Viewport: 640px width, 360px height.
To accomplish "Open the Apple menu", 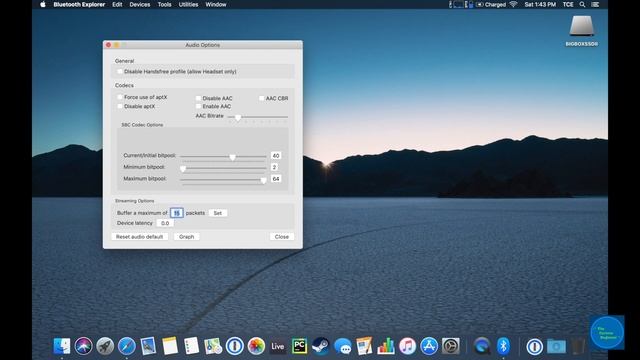I will pyautogui.click(x=43, y=4).
